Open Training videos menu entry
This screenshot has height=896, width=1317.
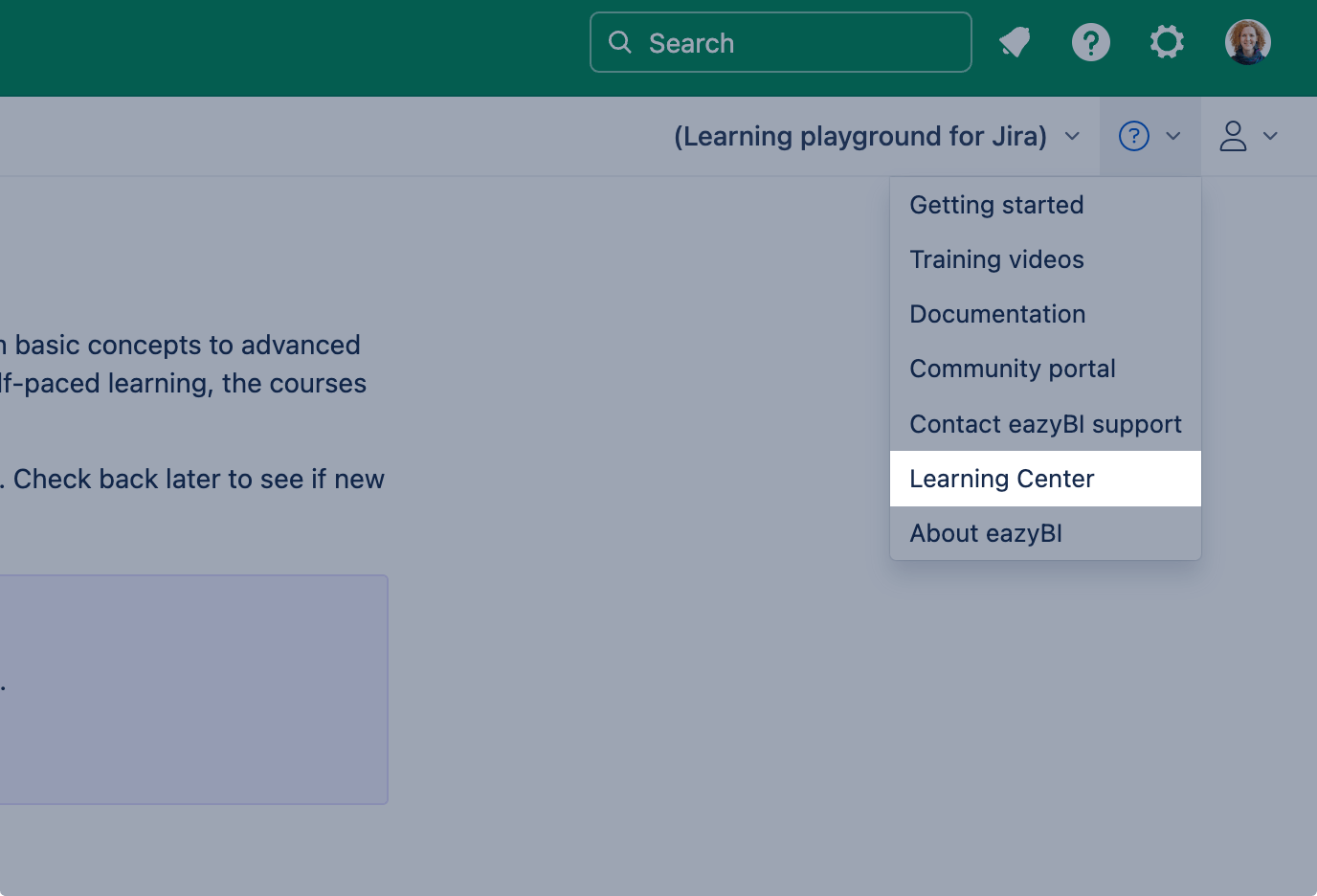pos(996,259)
